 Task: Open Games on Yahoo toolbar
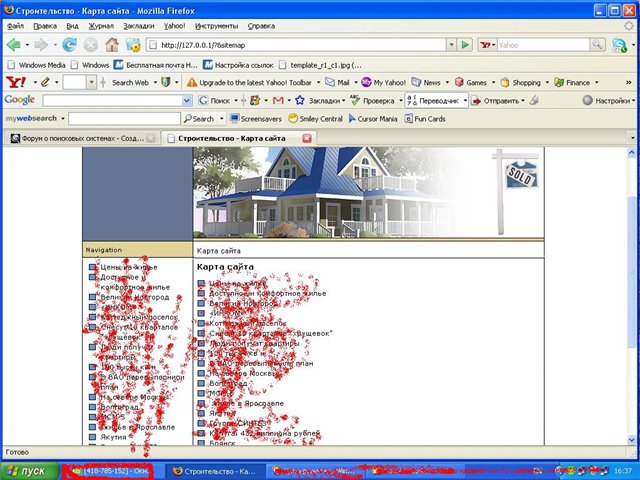coord(471,82)
